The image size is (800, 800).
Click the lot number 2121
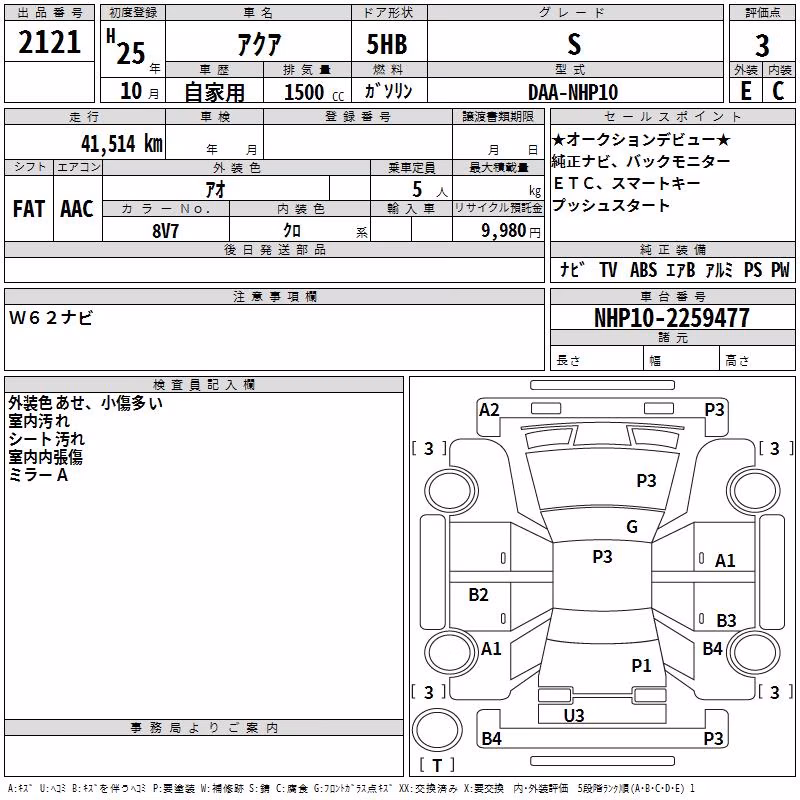click(x=49, y=42)
